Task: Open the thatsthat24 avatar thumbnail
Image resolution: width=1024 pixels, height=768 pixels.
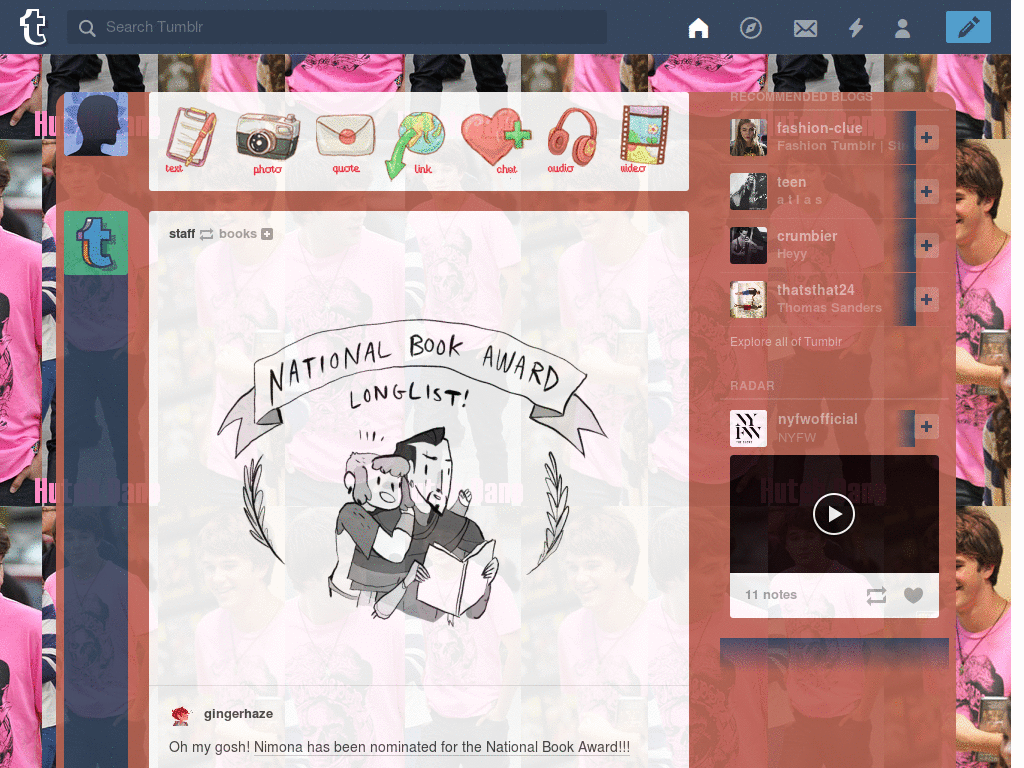Action: 748,299
